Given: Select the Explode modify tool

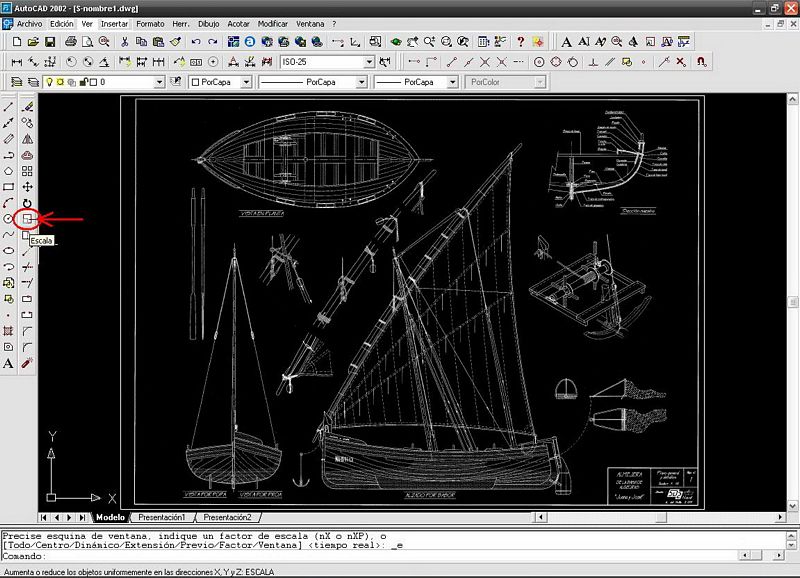Looking at the screenshot, I should pyautogui.click(x=27, y=363).
